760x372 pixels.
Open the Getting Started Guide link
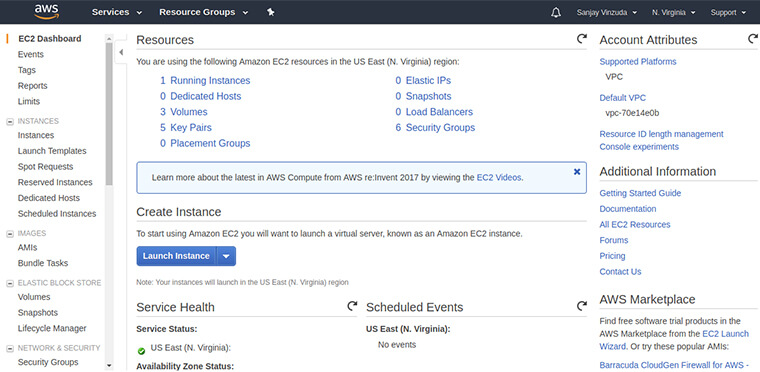pos(640,193)
